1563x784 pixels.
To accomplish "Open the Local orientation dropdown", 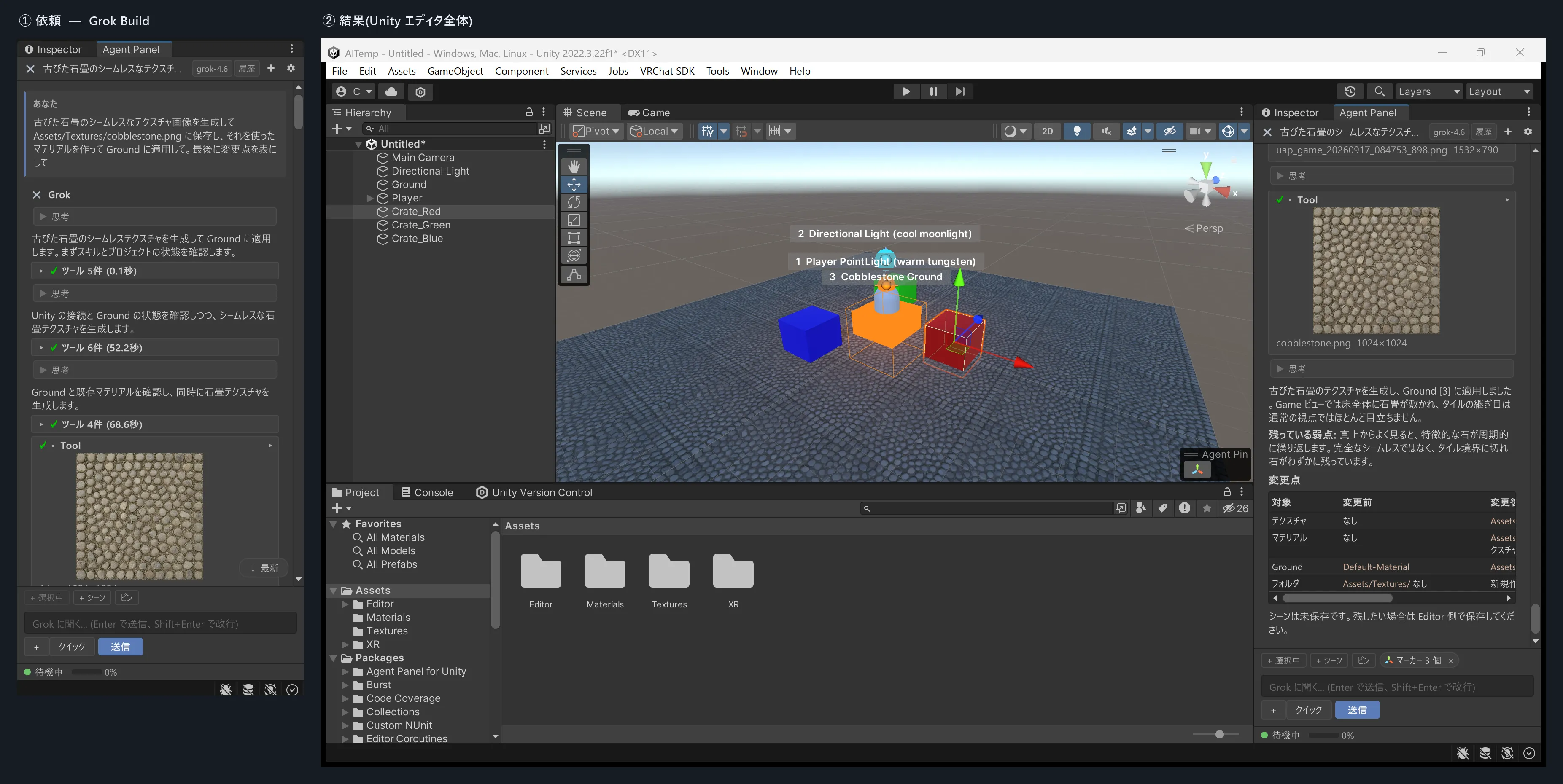I will click(654, 131).
